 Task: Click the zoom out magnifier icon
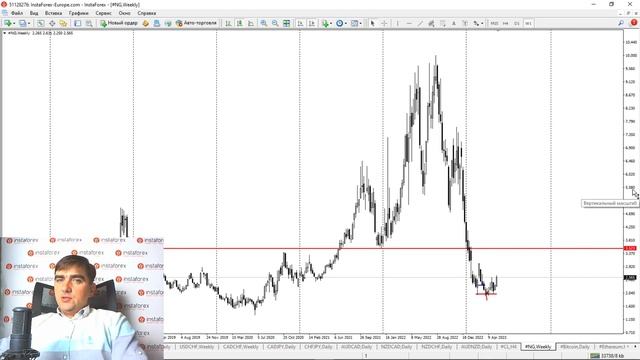click(276, 23)
